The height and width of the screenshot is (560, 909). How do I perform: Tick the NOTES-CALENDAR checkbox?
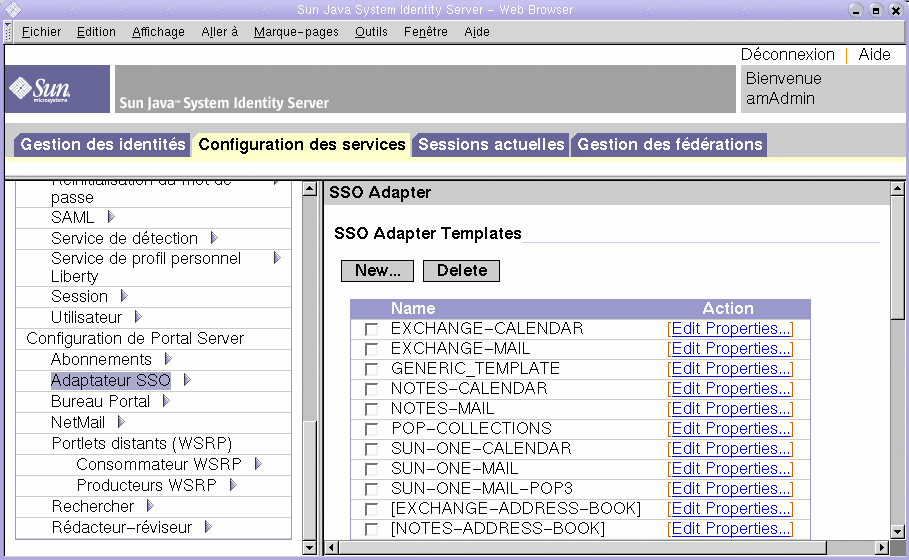pyautogui.click(x=371, y=389)
